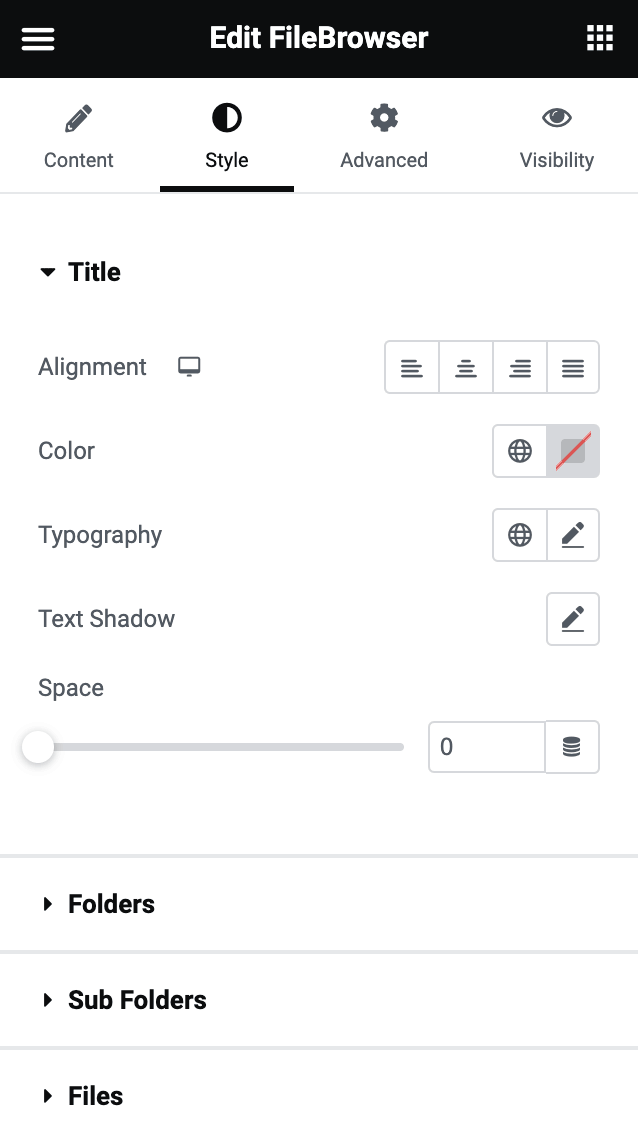Click the responsive desktop device icon

(189, 367)
